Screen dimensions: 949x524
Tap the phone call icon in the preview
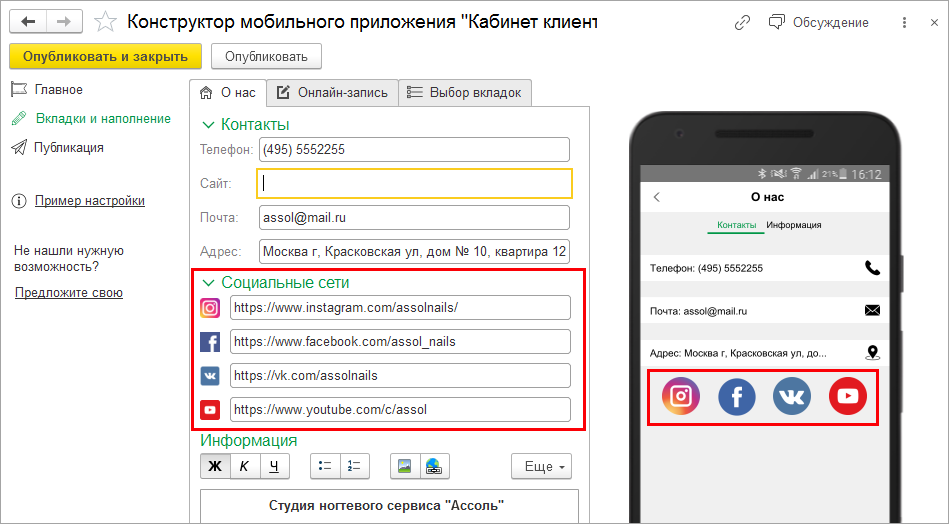coord(872,268)
